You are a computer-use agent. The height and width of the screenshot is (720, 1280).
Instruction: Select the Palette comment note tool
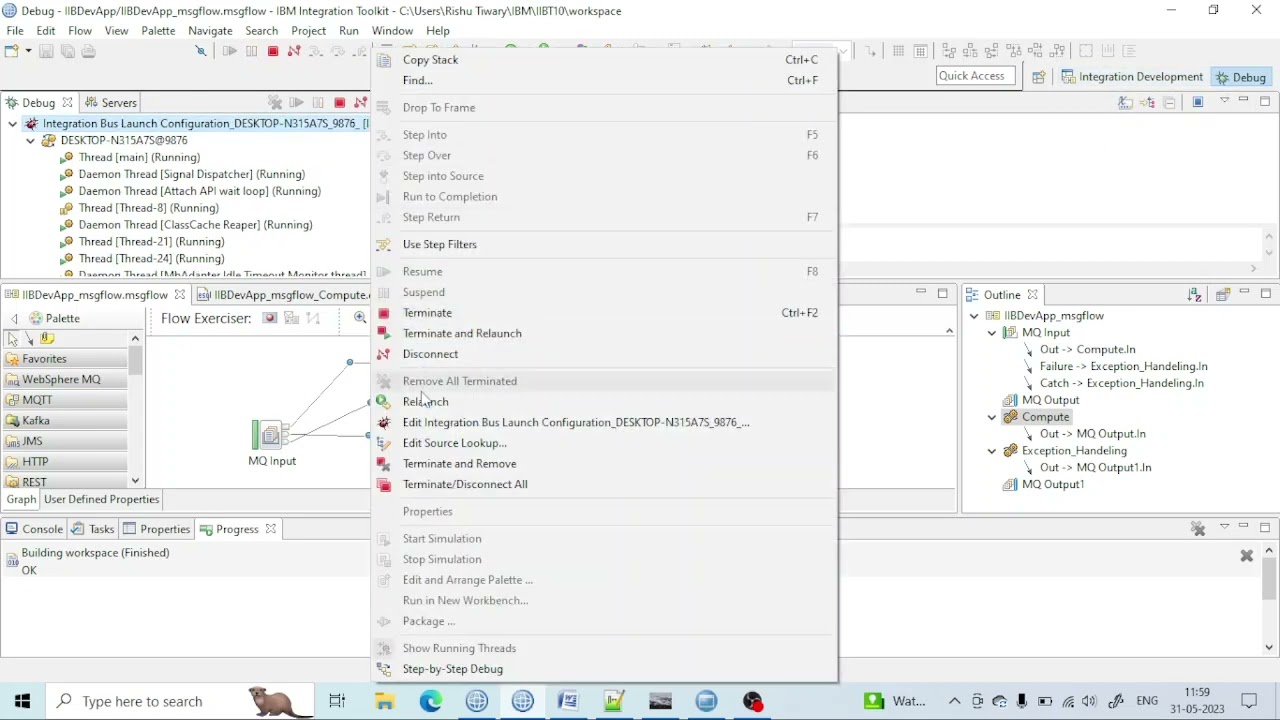pos(47,339)
